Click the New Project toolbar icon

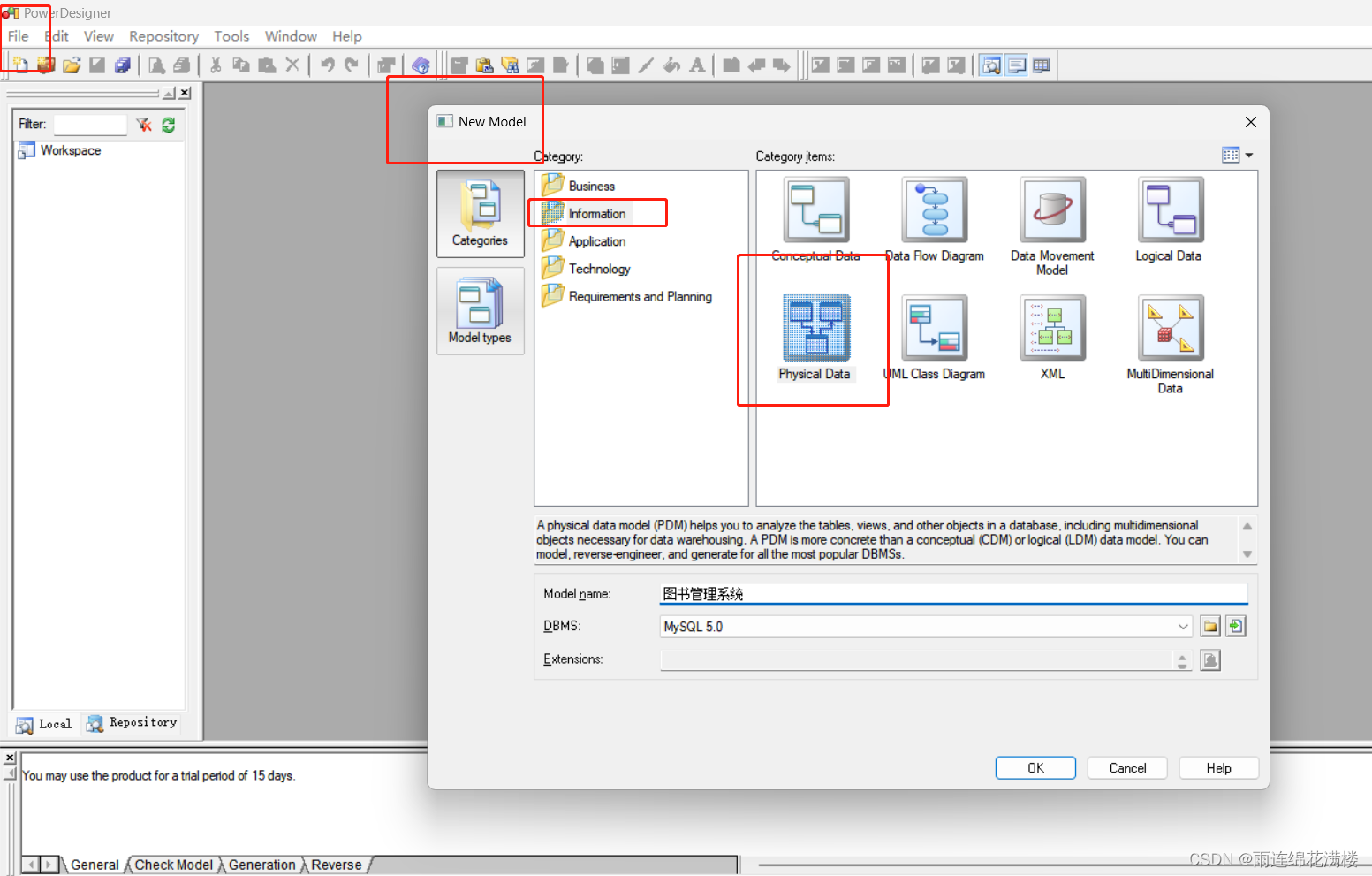[x=46, y=65]
